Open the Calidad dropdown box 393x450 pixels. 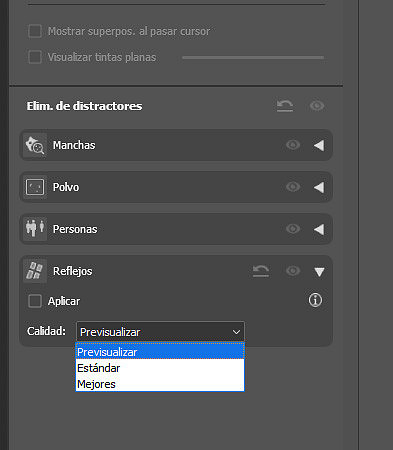(160, 332)
